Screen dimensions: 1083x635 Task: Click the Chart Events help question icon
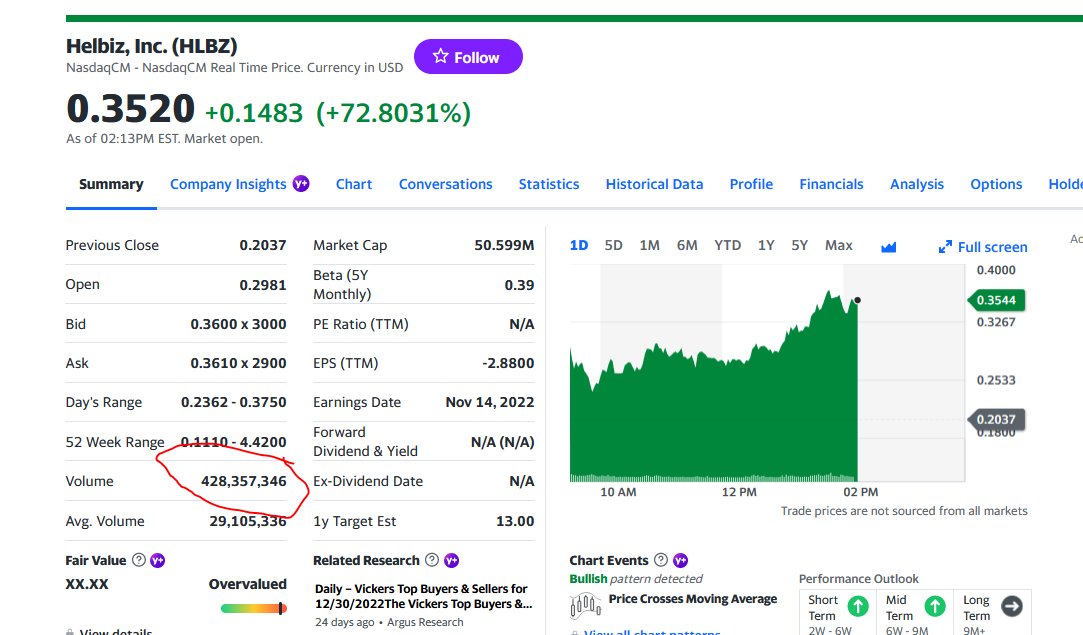click(x=661, y=560)
